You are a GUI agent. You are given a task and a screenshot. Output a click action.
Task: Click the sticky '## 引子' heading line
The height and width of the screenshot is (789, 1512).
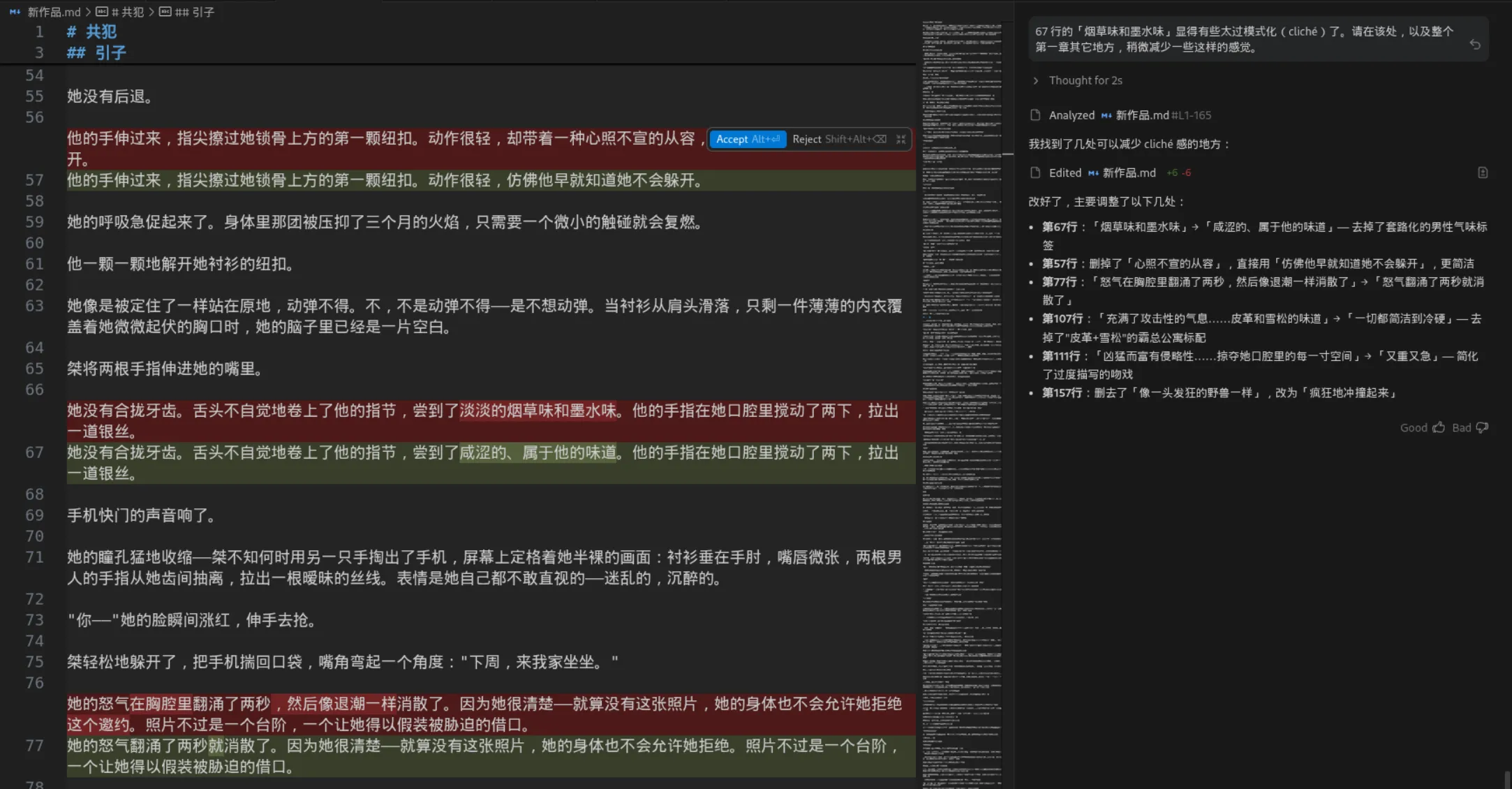coord(96,52)
